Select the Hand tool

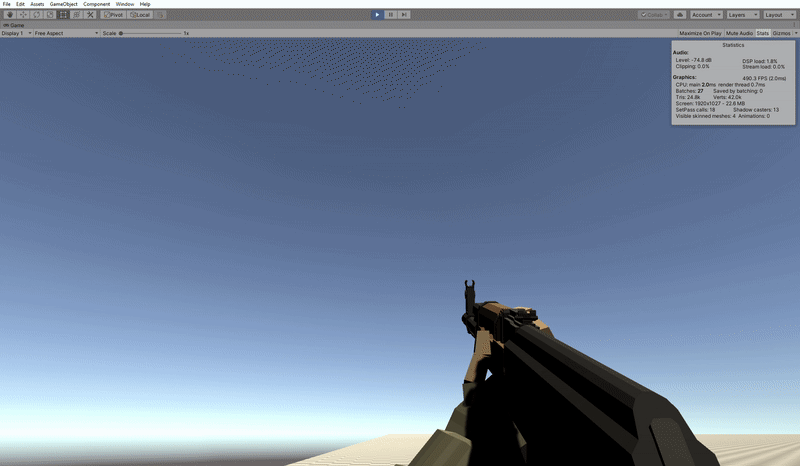[x=10, y=15]
